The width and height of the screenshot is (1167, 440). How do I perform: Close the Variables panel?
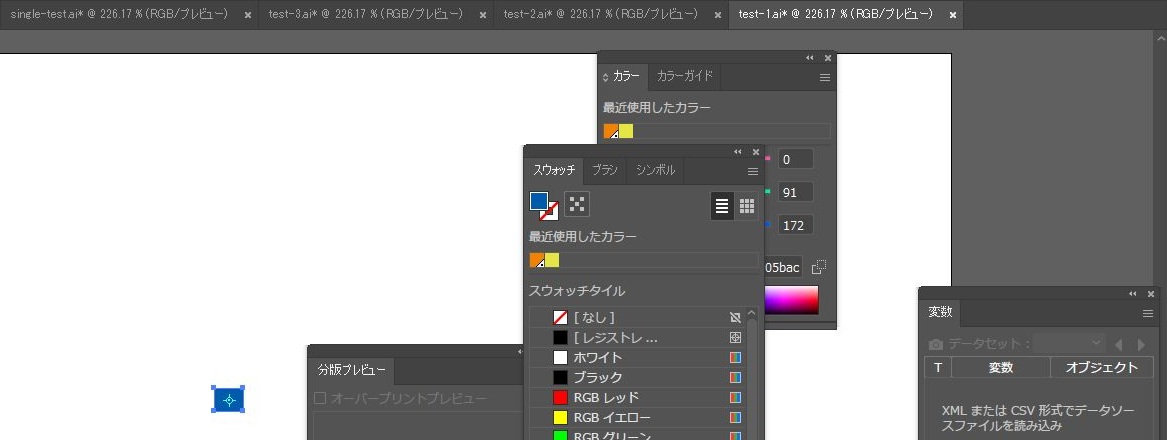[1151, 294]
